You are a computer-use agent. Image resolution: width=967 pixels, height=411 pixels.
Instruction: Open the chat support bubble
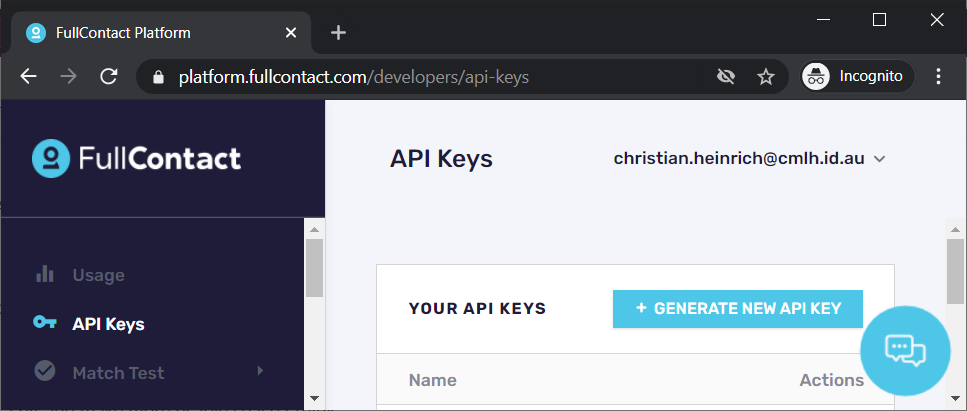[905, 351]
